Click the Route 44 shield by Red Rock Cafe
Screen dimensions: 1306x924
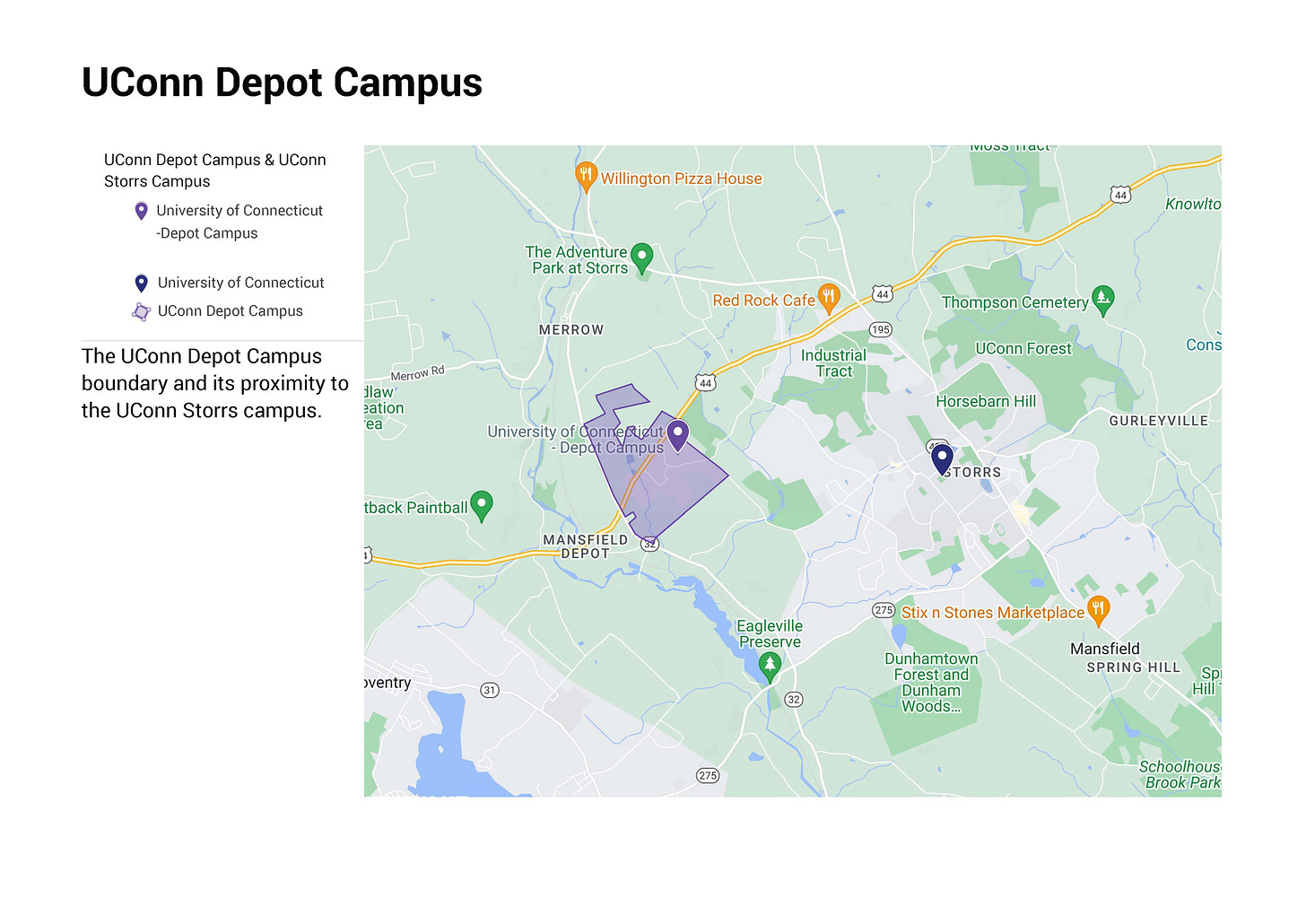pos(883,294)
